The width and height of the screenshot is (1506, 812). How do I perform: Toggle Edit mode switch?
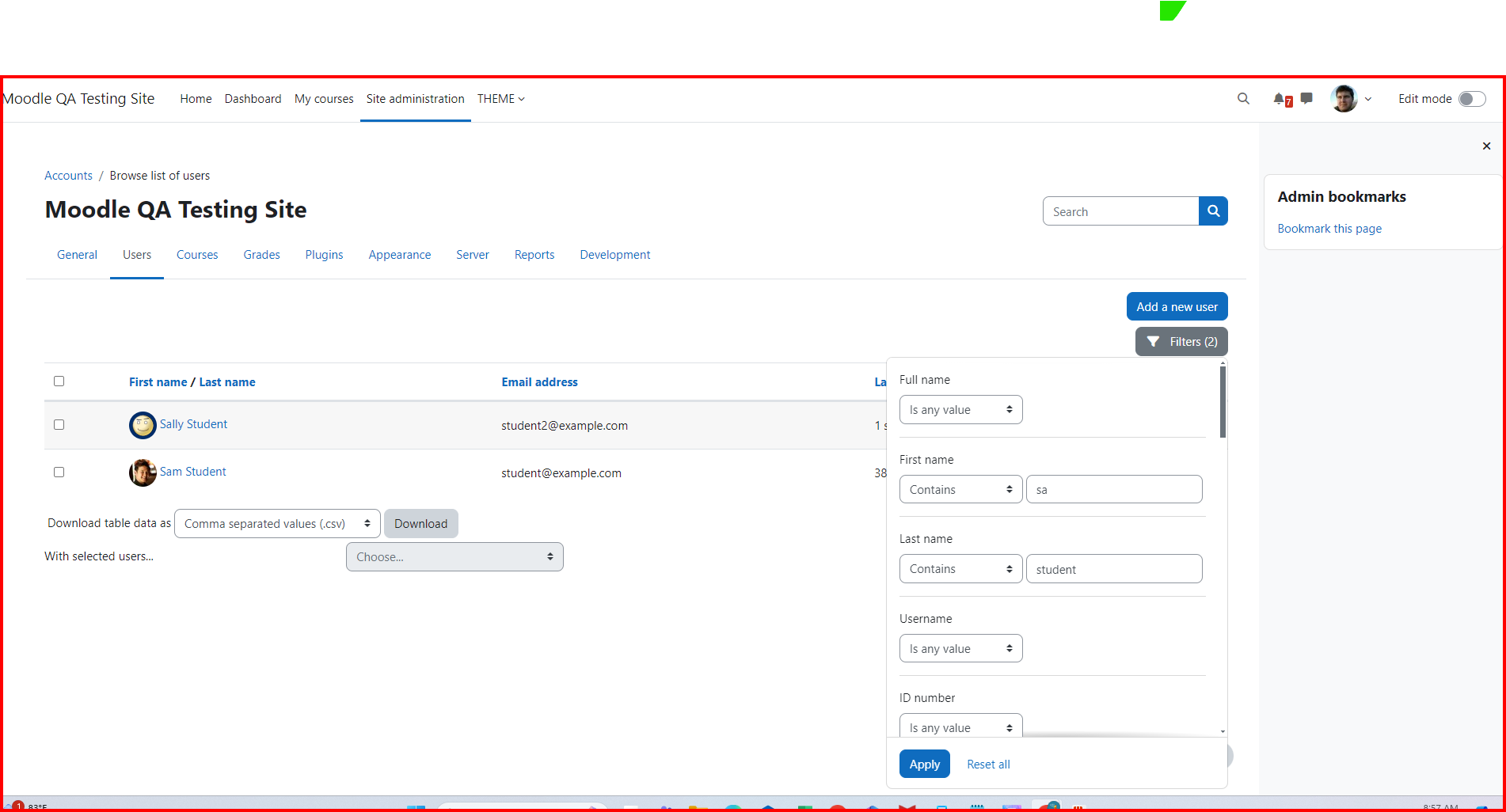pos(1472,99)
